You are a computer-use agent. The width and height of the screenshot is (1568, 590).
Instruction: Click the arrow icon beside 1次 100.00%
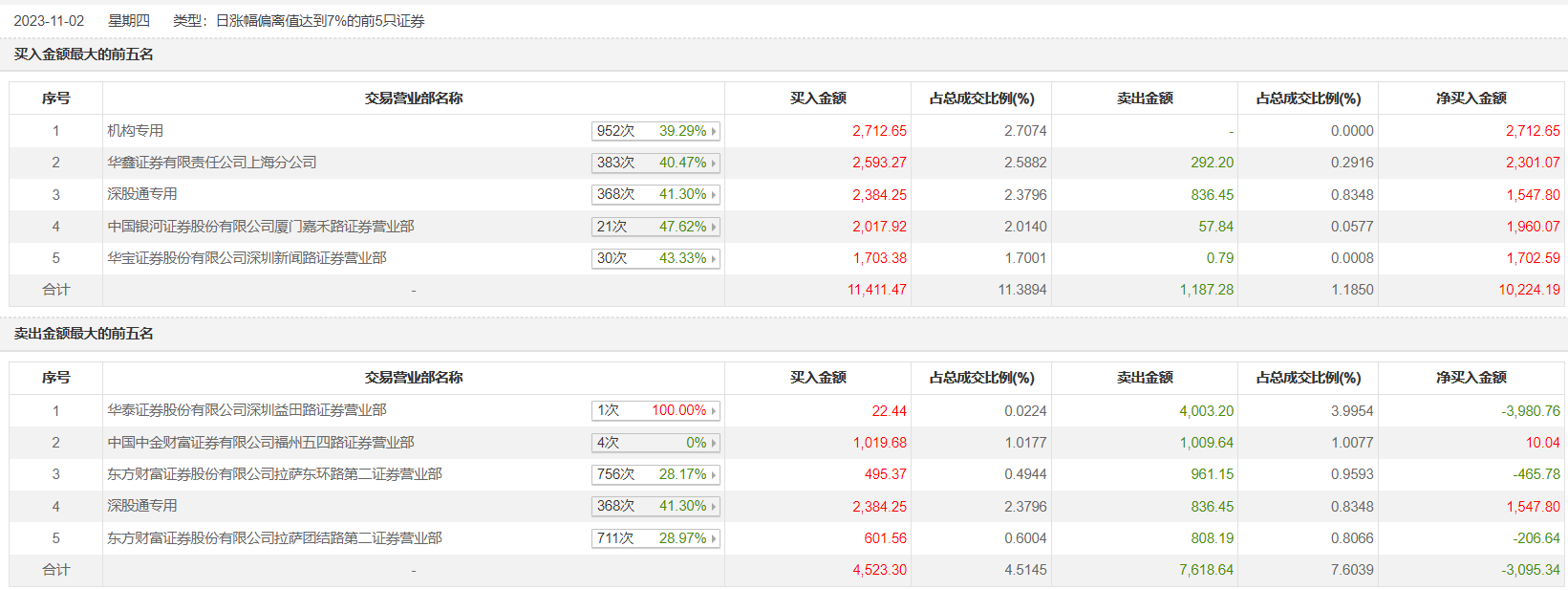coord(713,411)
